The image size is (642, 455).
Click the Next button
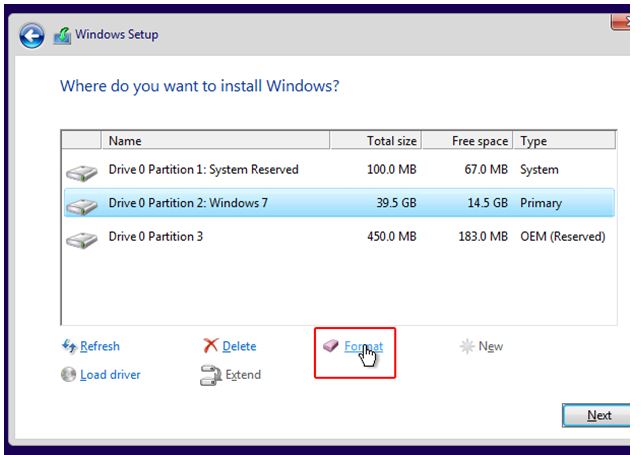tap(596, 415)
